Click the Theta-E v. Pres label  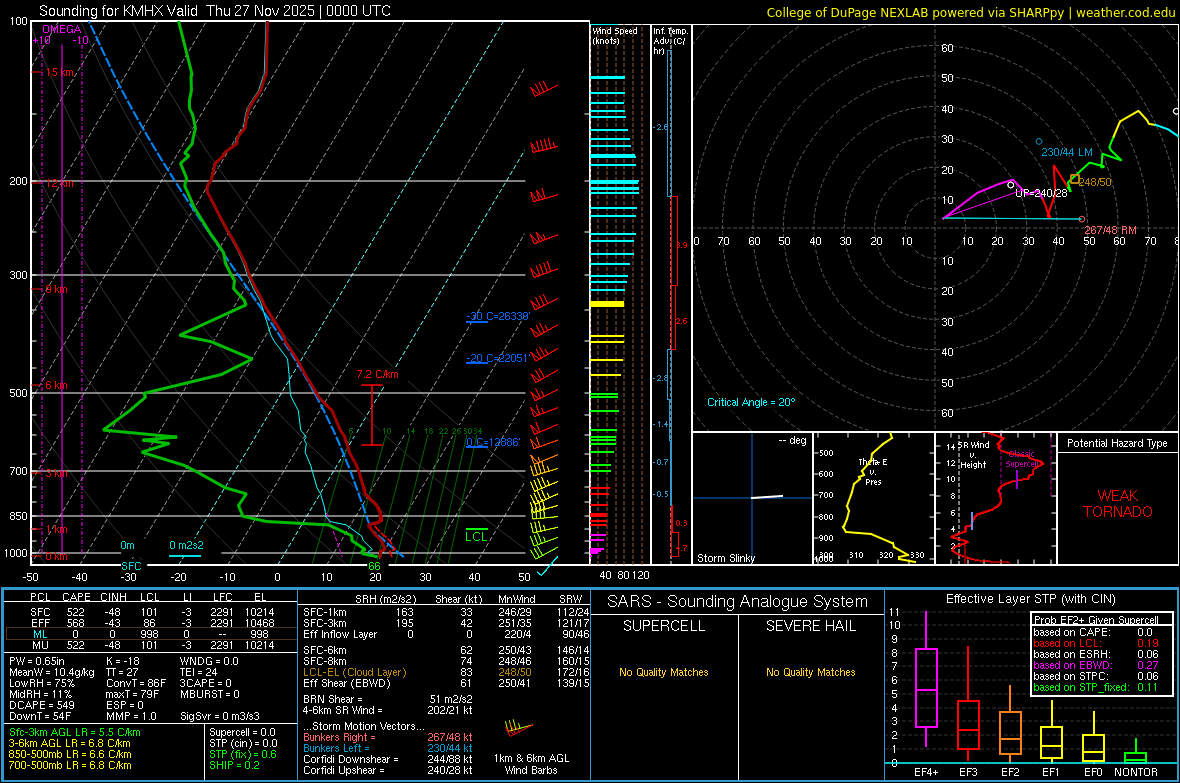(x=873, y=472)
